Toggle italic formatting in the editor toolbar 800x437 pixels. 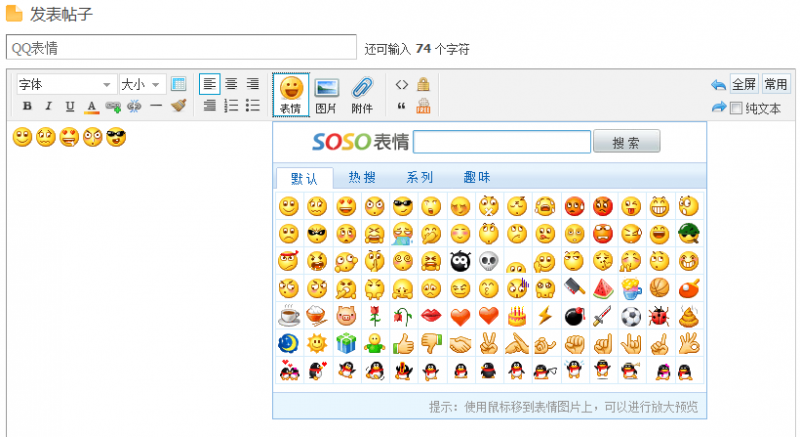pos(48,106)
